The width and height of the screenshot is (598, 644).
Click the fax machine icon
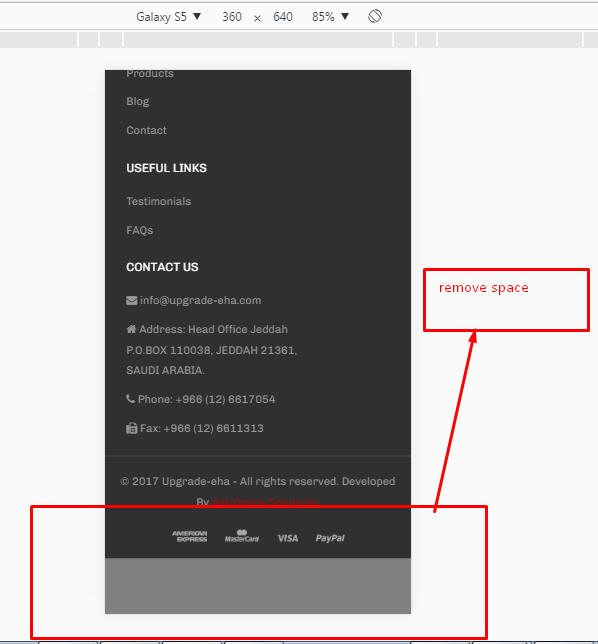pos(131,428)
